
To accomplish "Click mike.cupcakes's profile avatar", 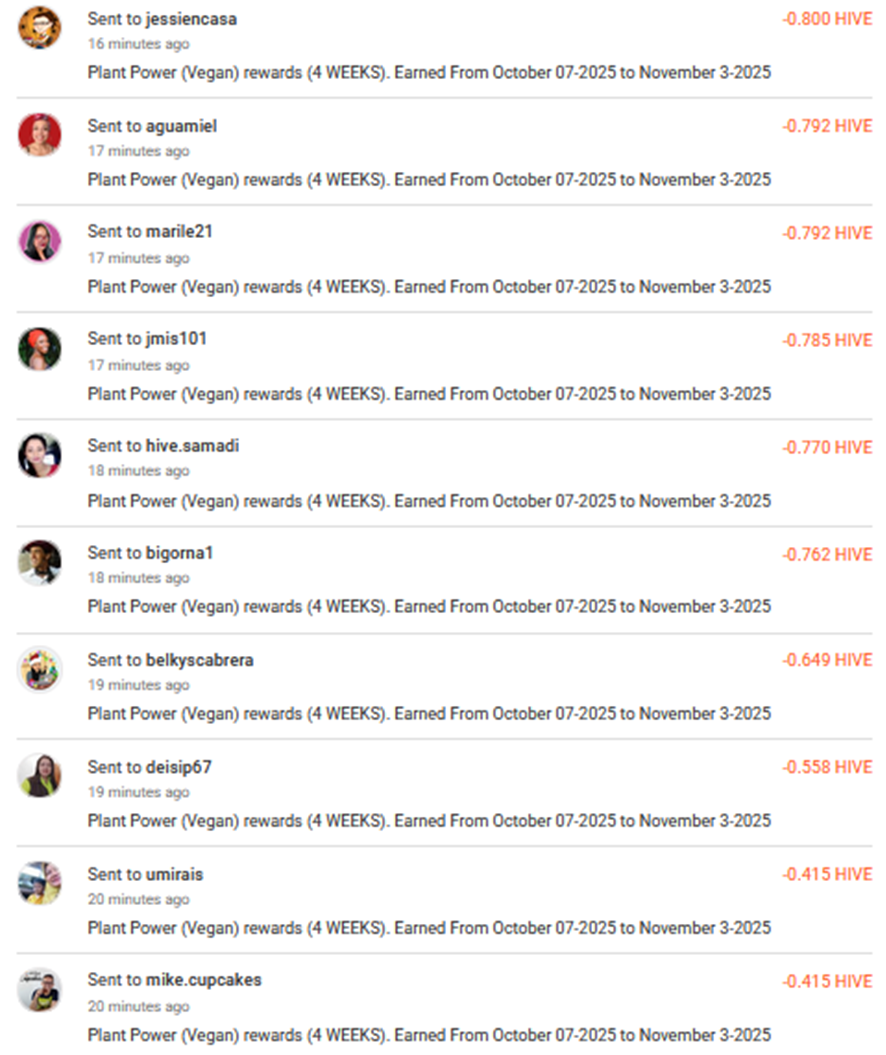I will click(x=40, y=990).
